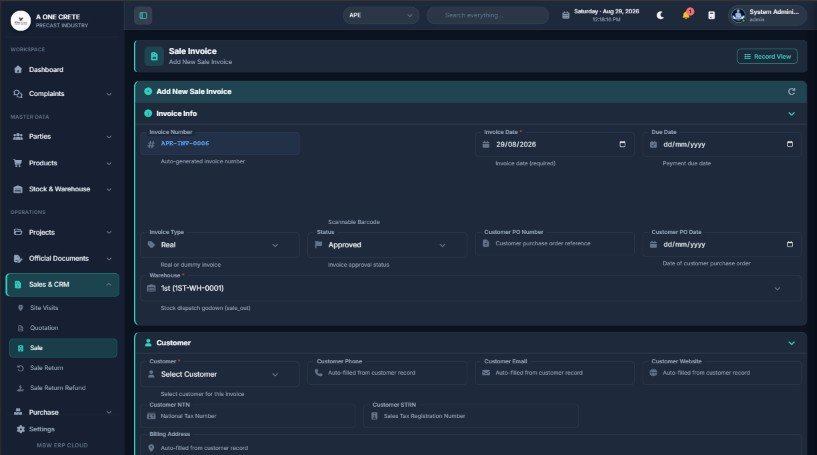Open the calculator icon in top bar
Image resolution: width=817 pixels, height=455 pixels.
(711, 15)
